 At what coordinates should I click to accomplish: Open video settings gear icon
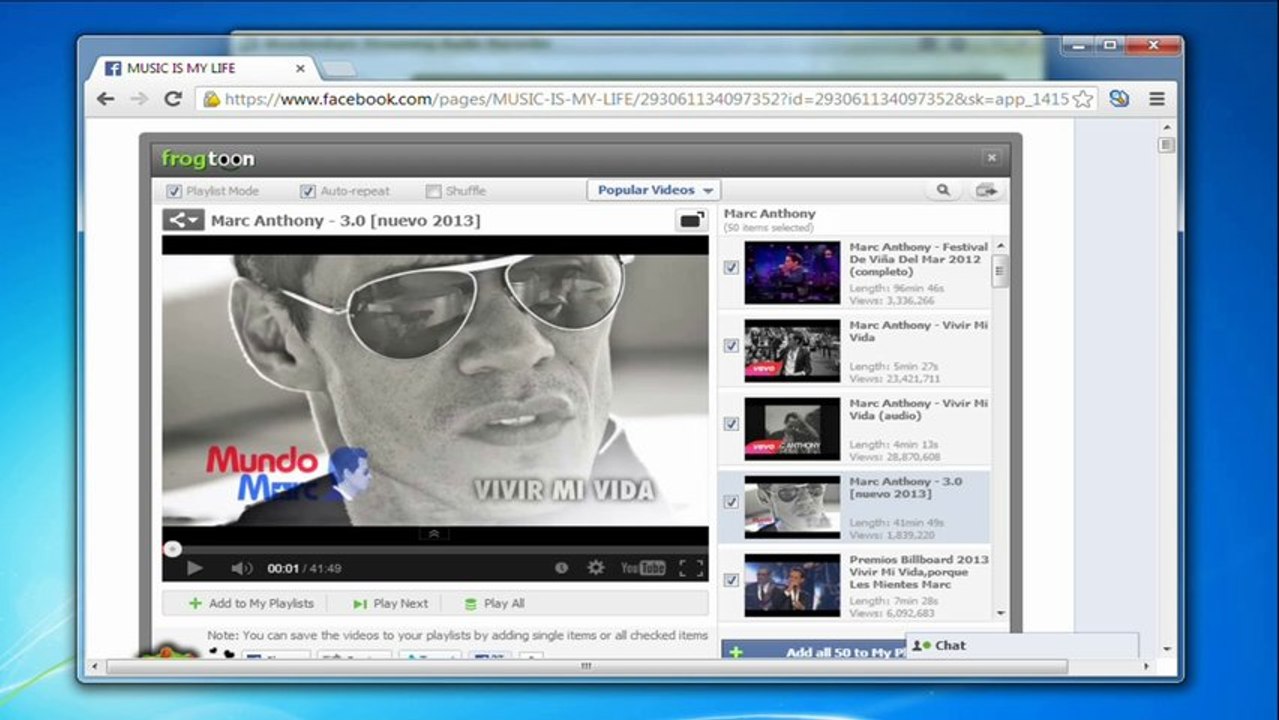[596, 568]
